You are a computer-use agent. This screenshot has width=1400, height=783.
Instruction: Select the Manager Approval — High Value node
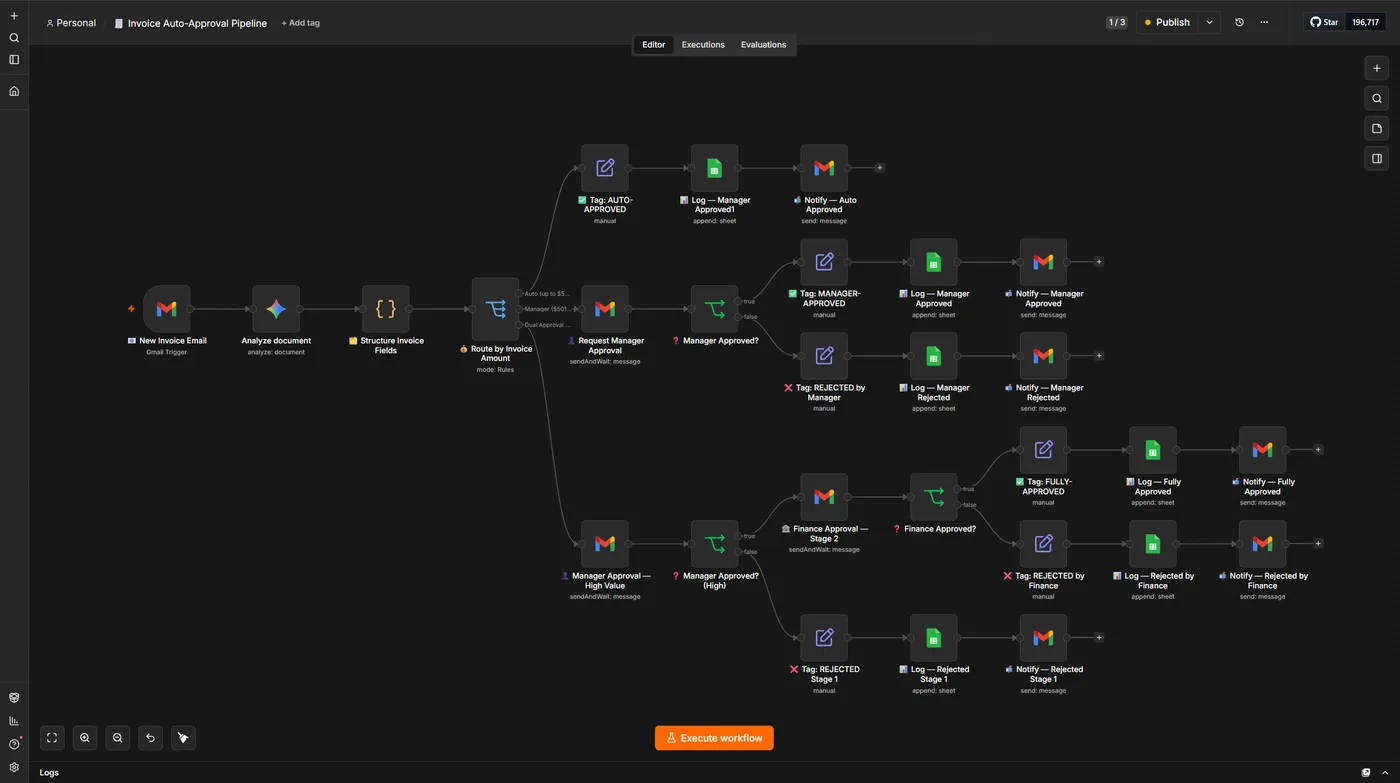point(605,544)
